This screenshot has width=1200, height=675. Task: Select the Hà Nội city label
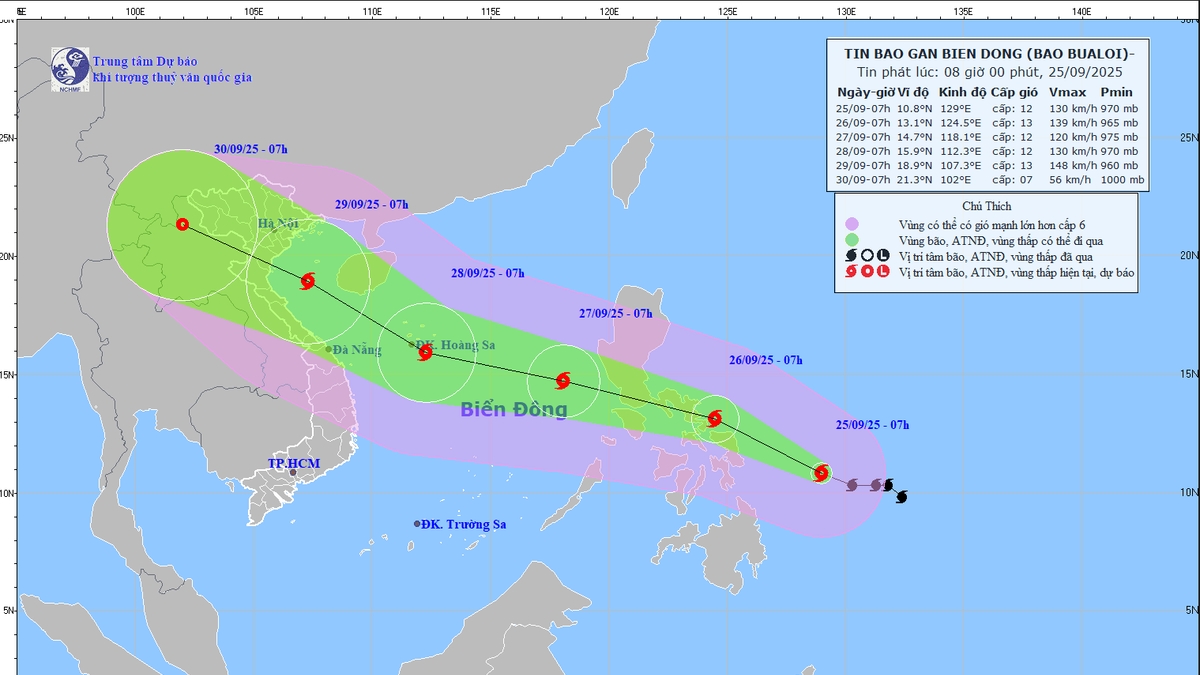coord(278,224)
